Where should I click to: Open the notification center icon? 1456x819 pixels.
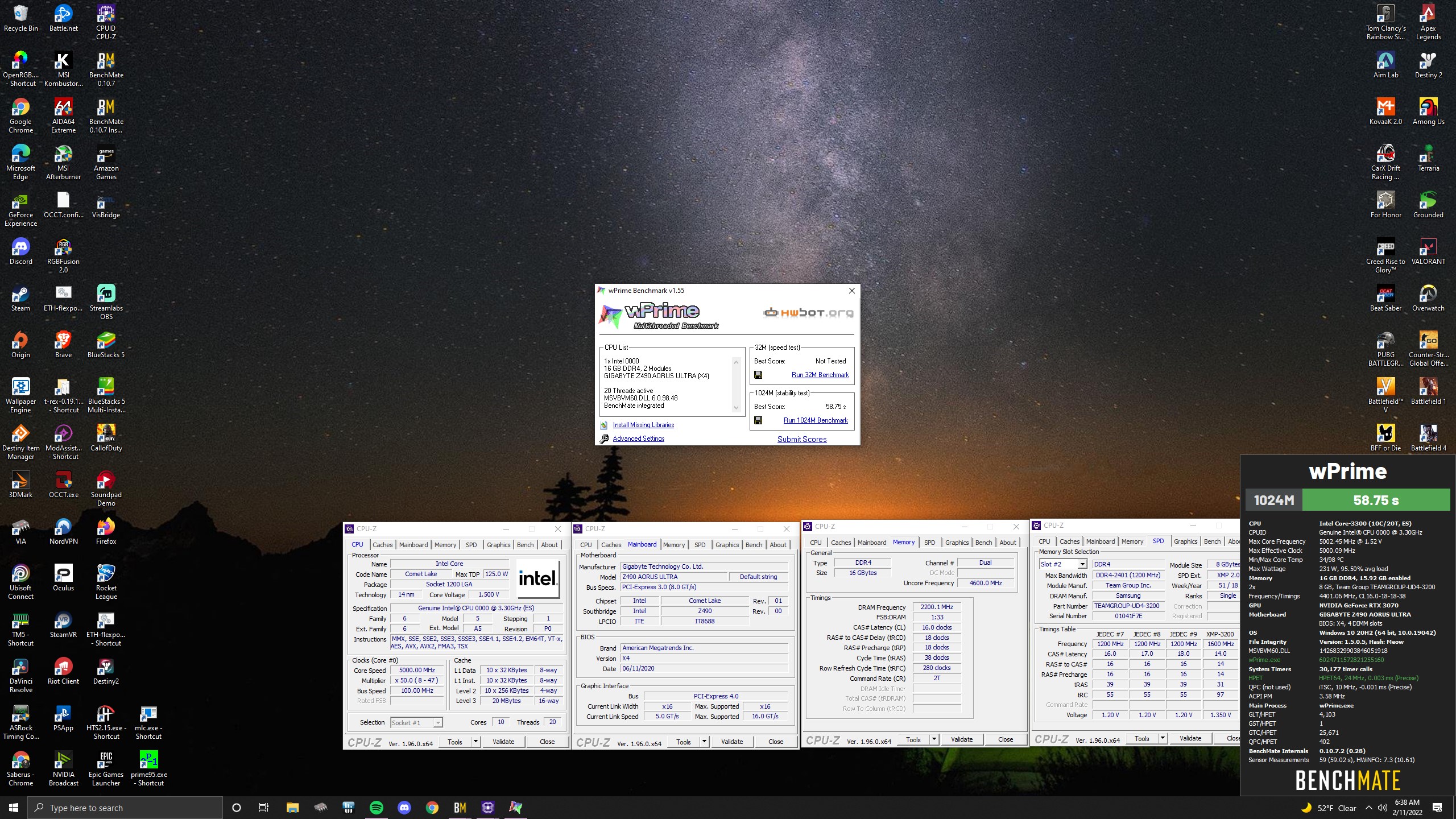pyautogui.click(x=1437, y=808)
